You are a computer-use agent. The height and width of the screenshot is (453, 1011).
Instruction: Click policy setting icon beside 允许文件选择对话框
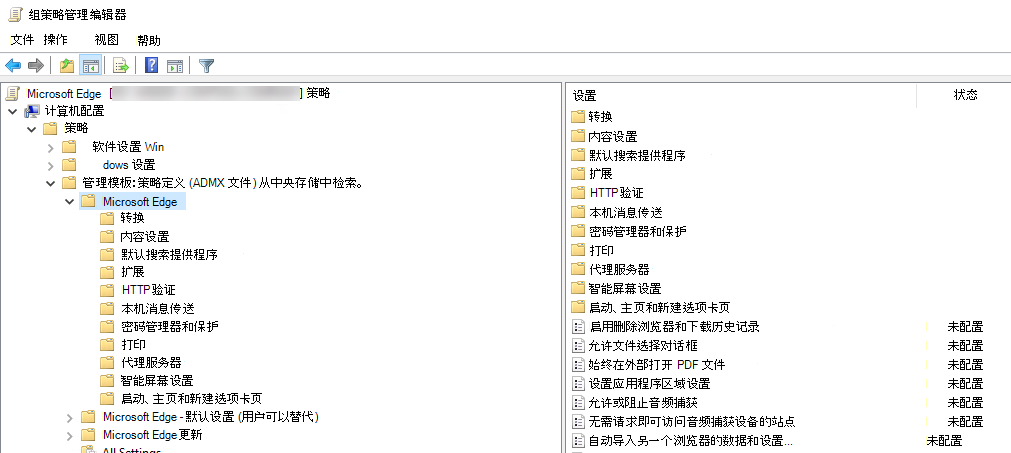point(578,345)
